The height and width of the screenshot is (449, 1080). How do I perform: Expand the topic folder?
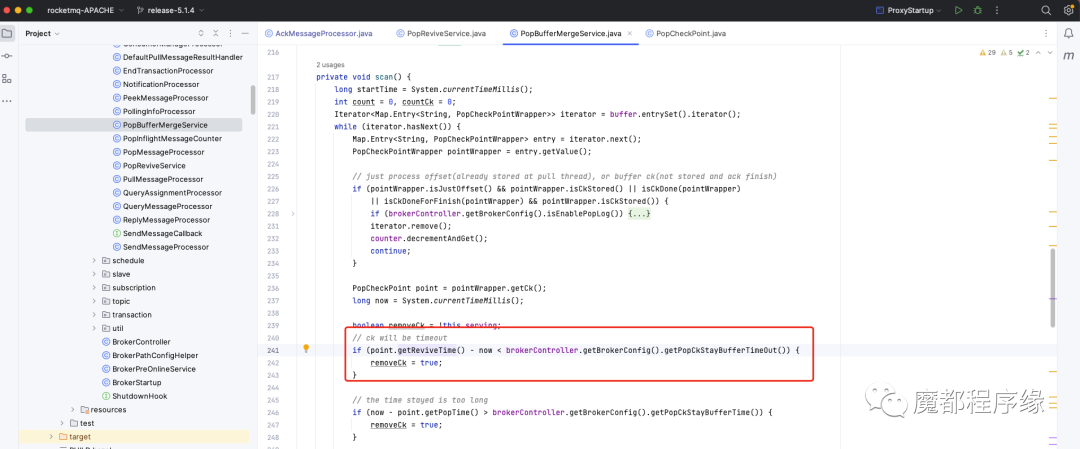94,301
